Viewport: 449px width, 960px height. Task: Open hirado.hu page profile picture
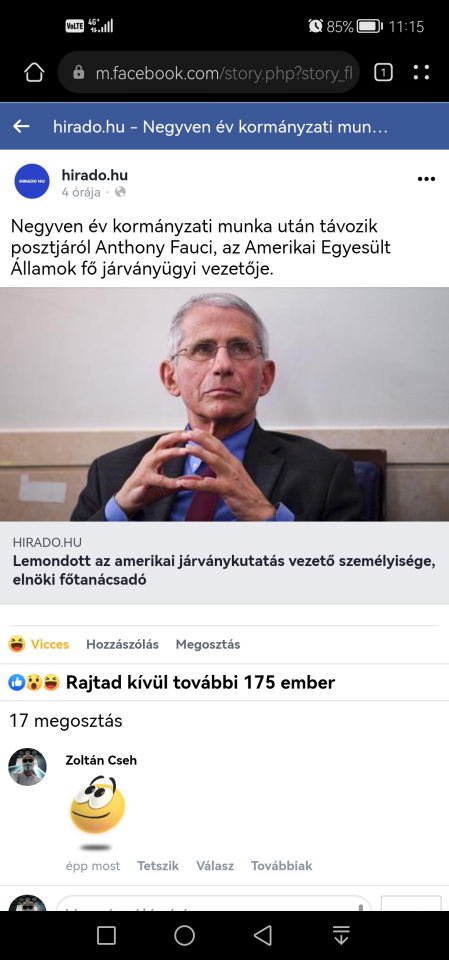32,181
